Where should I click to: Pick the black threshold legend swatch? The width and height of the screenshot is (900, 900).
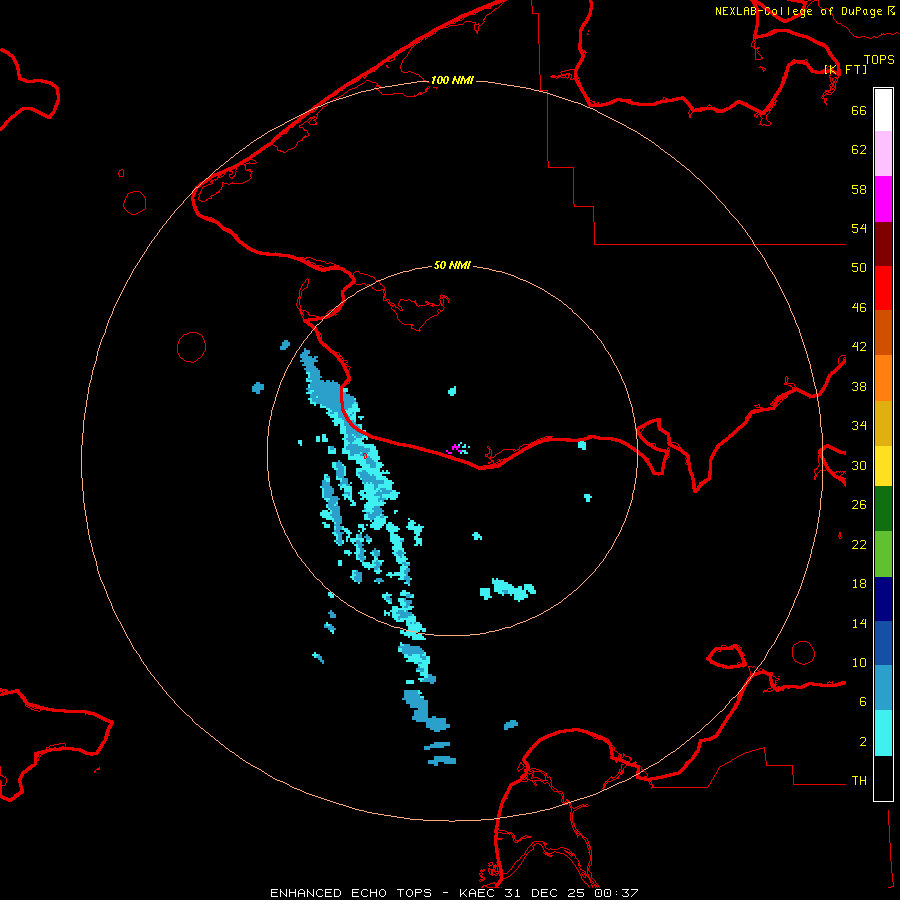883,778
